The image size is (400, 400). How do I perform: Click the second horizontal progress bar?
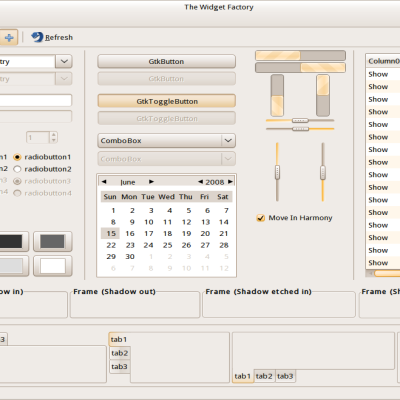click(300, 68)
